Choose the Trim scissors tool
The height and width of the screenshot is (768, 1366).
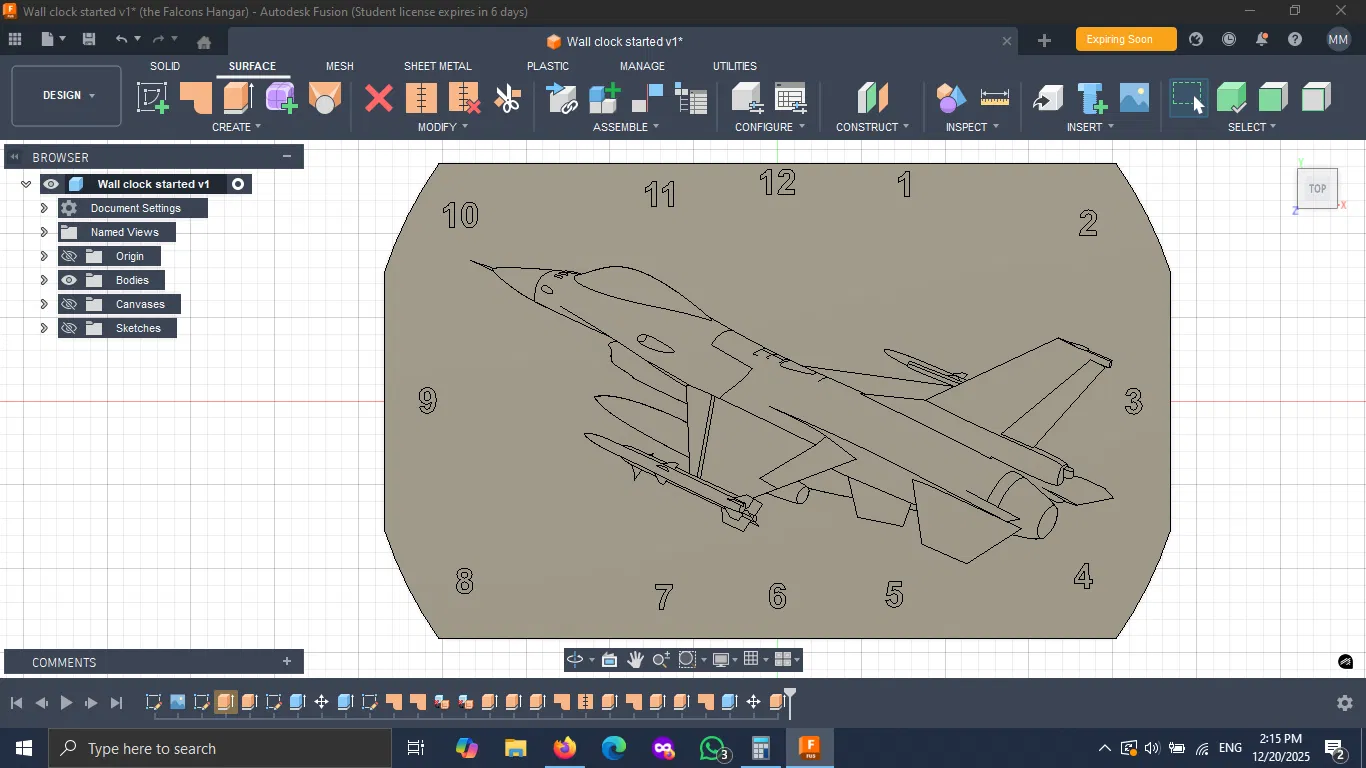(508, 98)
